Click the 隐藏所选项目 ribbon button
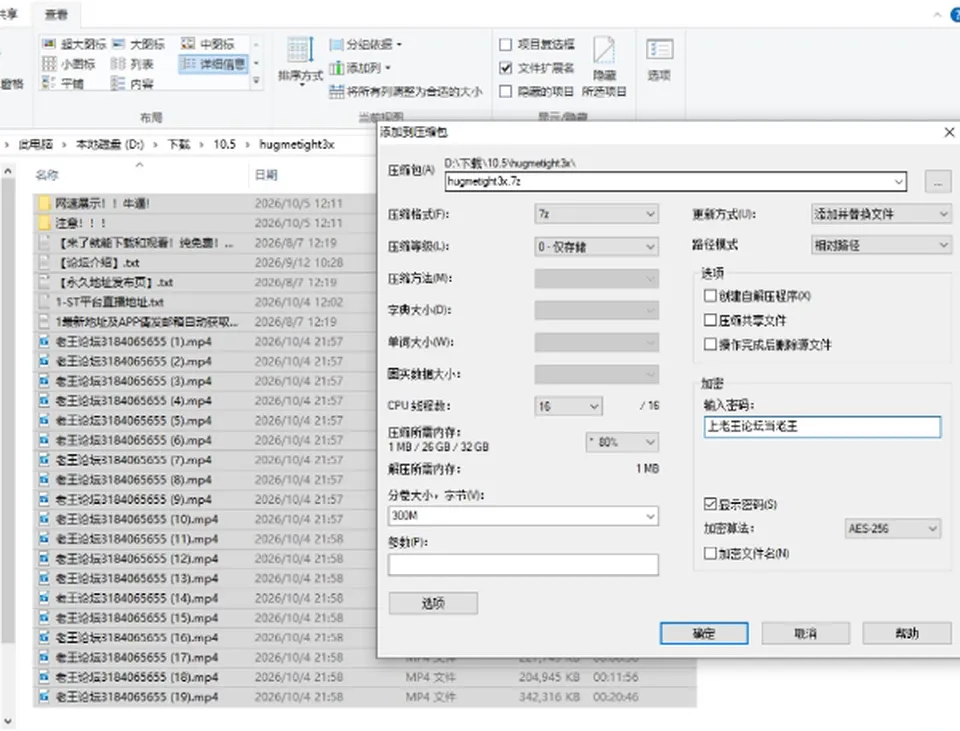 (604, 67)
